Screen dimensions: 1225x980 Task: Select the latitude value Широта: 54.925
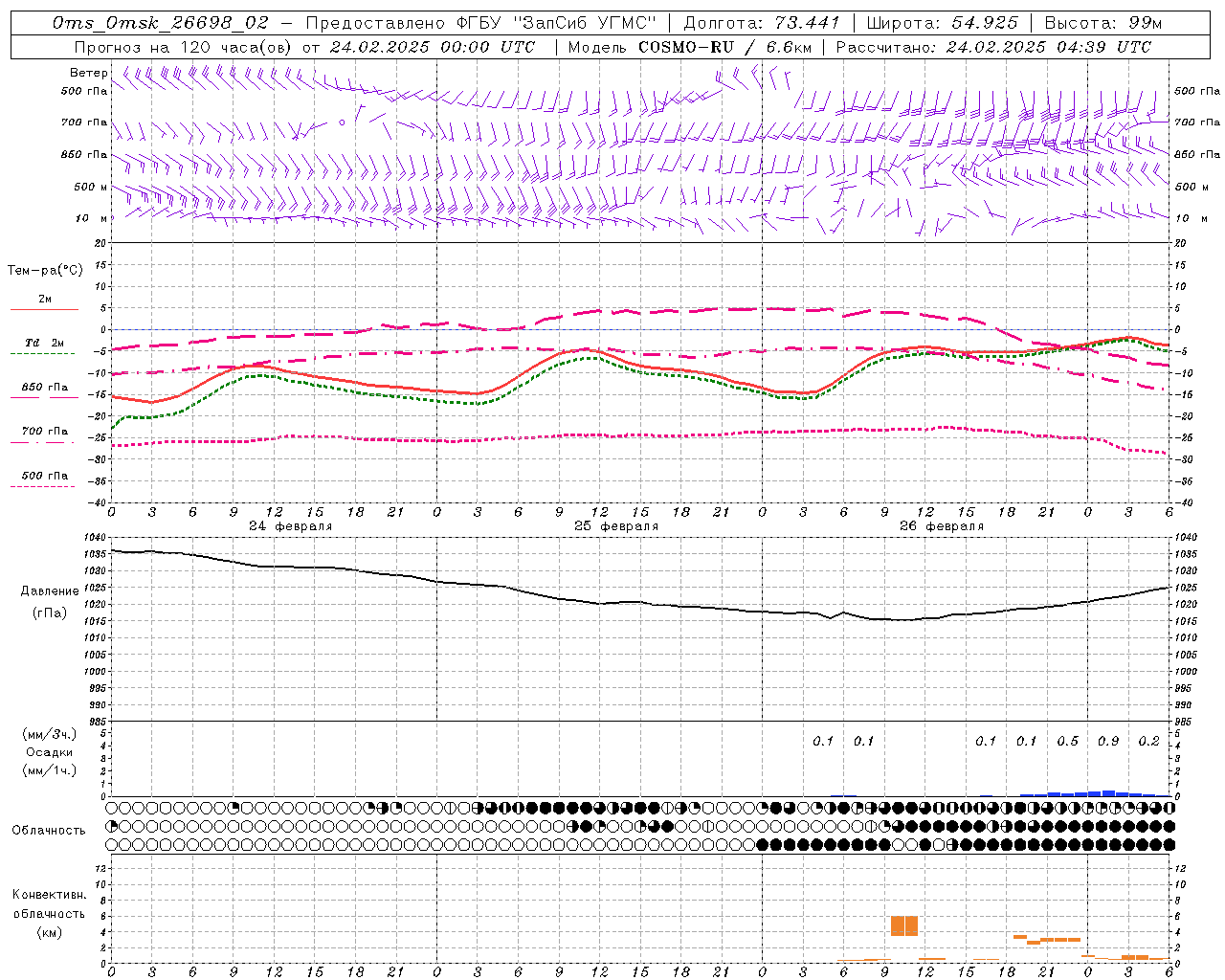tap(943, 23)
